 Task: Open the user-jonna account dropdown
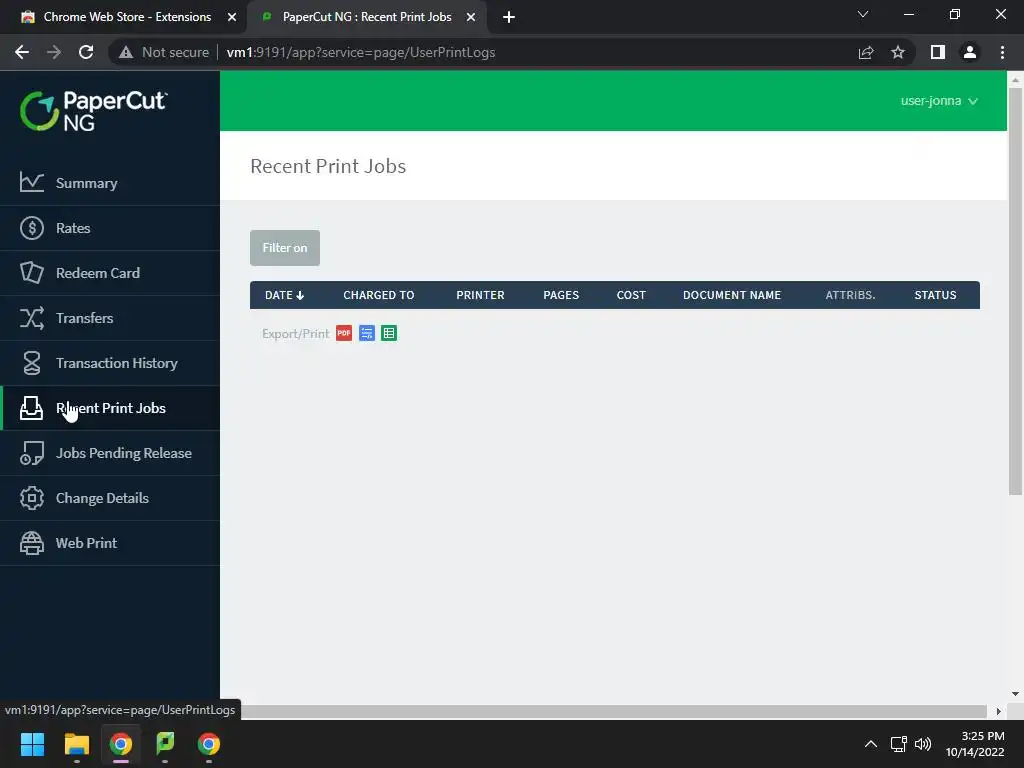click(939, 101)
